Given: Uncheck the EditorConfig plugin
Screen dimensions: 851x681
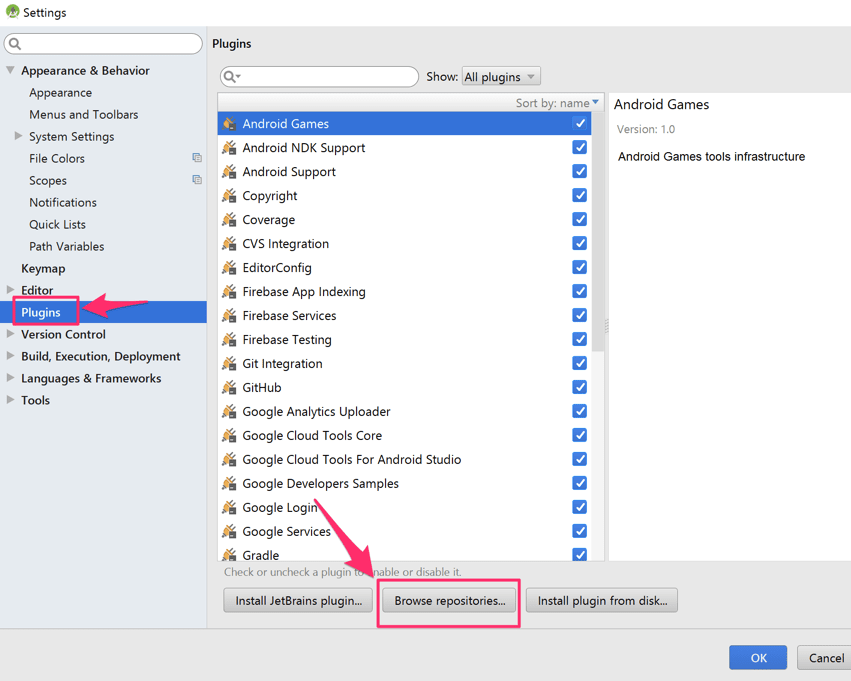Looking at the screenshot, I should coord(580,268).
